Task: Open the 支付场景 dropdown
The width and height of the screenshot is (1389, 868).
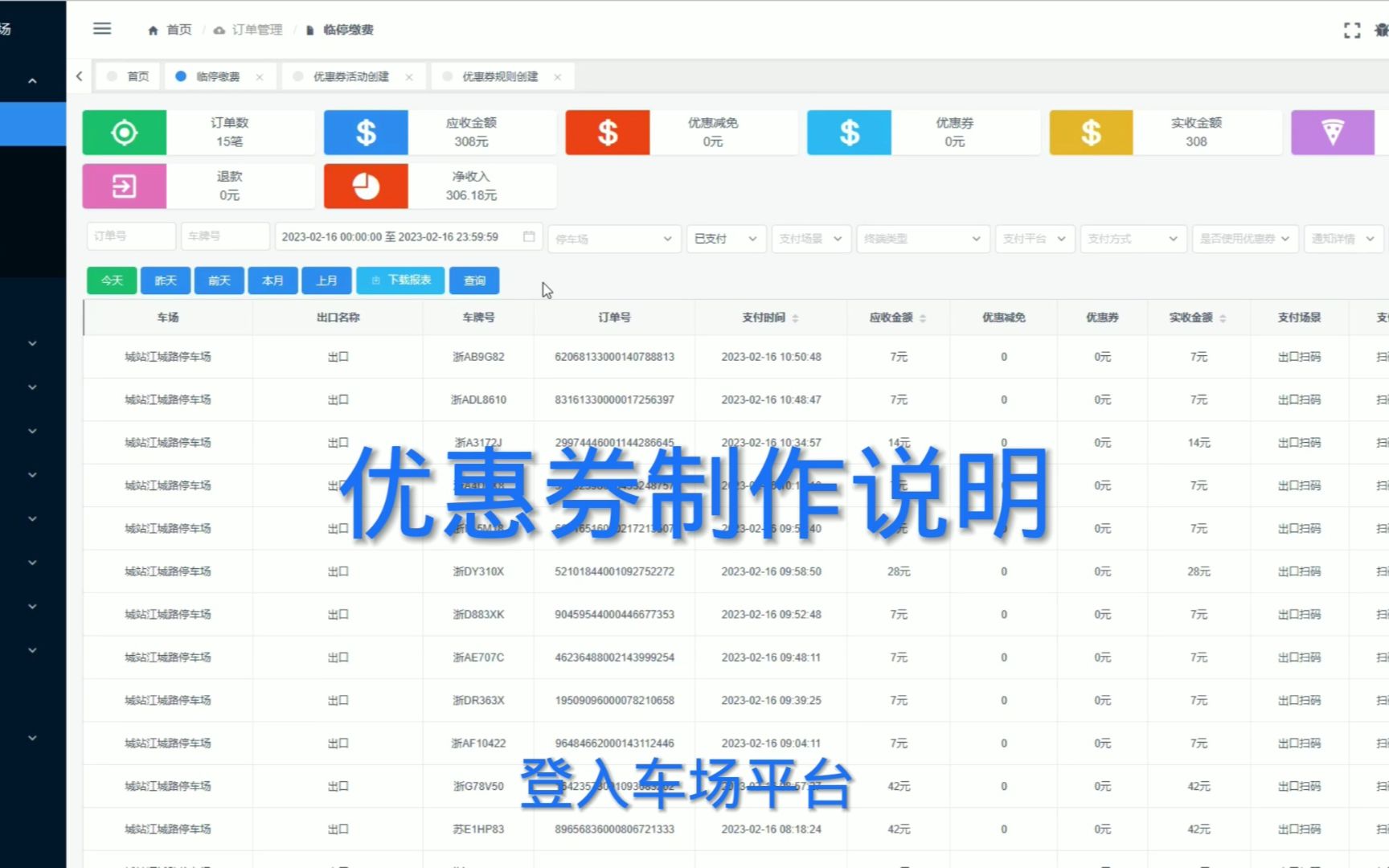Action: click(810, 239)
